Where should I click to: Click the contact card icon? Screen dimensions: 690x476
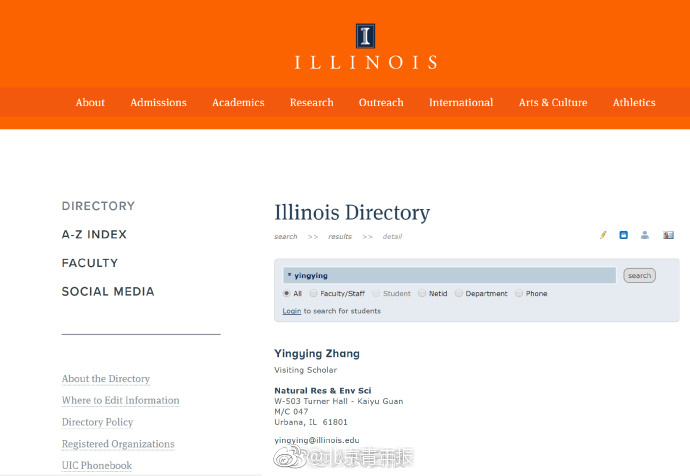tap(668, 235)
